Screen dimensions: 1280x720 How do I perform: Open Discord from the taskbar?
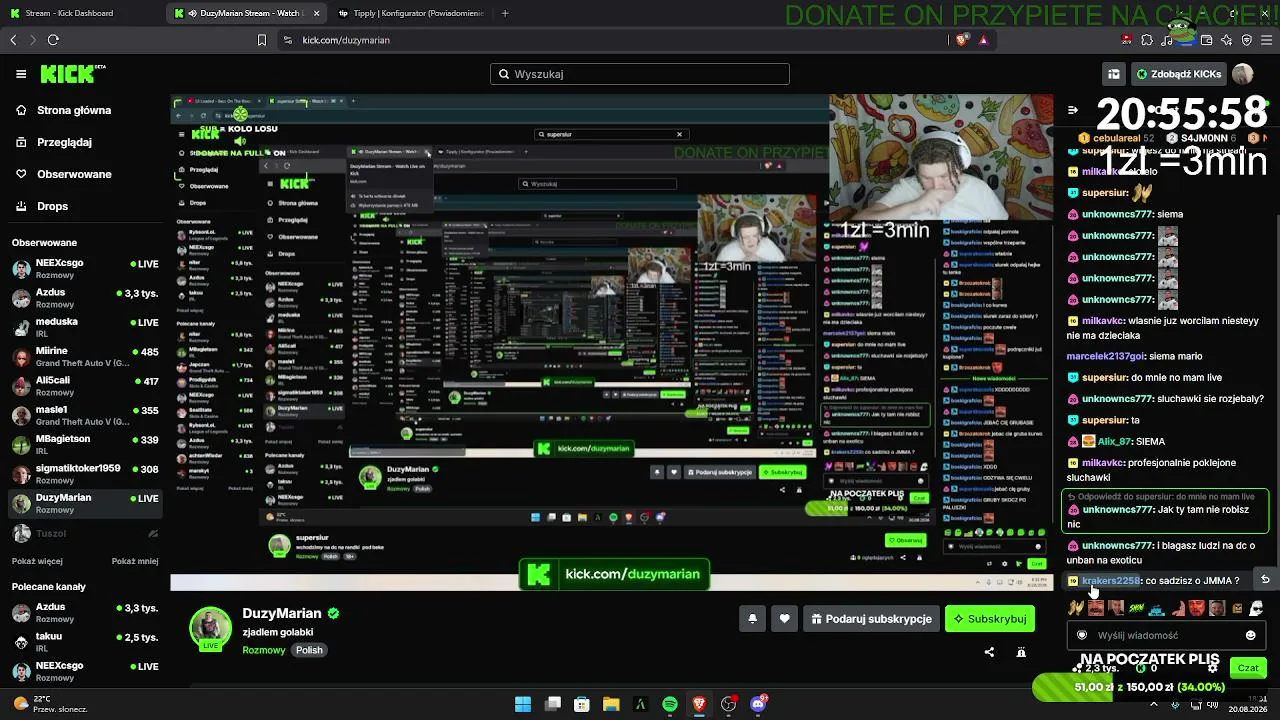pyautogui.click(x=758, y=704)
